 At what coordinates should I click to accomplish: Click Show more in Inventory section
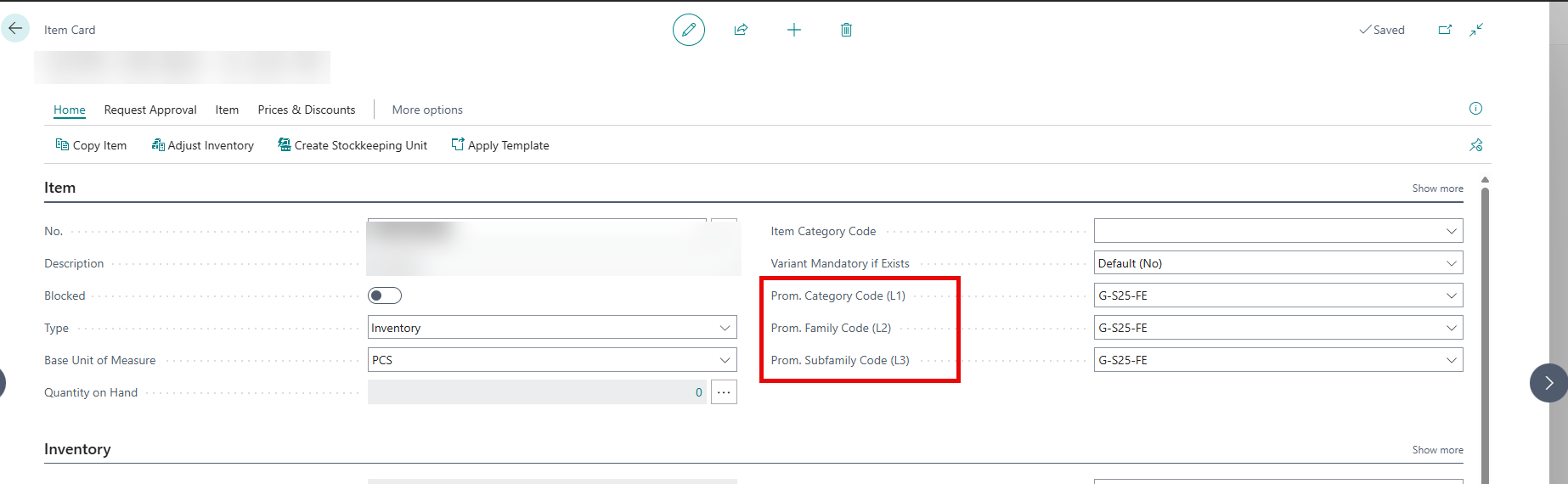[1437, 450]
